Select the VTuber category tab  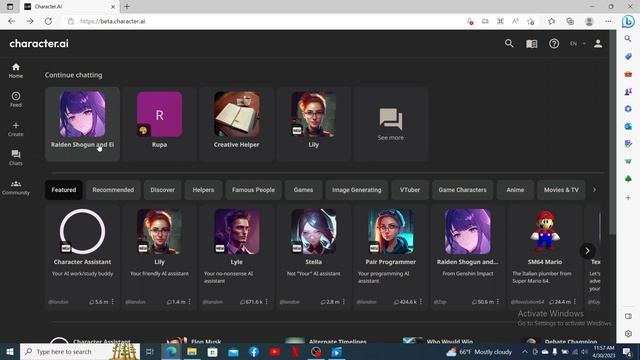[410, 190]
